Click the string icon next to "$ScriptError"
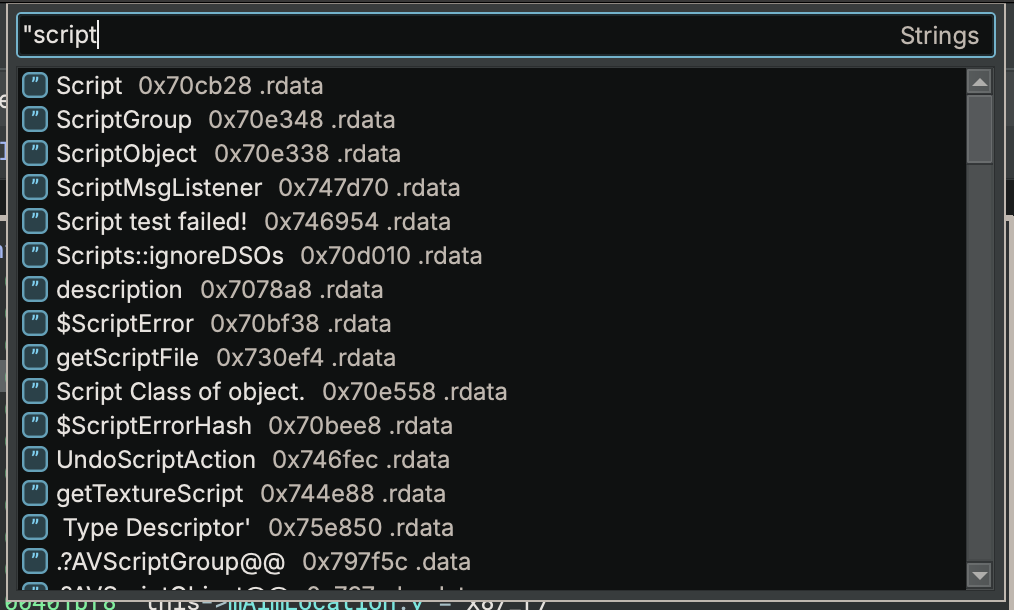The image size is (1014, 610). (x=35, y=324)
